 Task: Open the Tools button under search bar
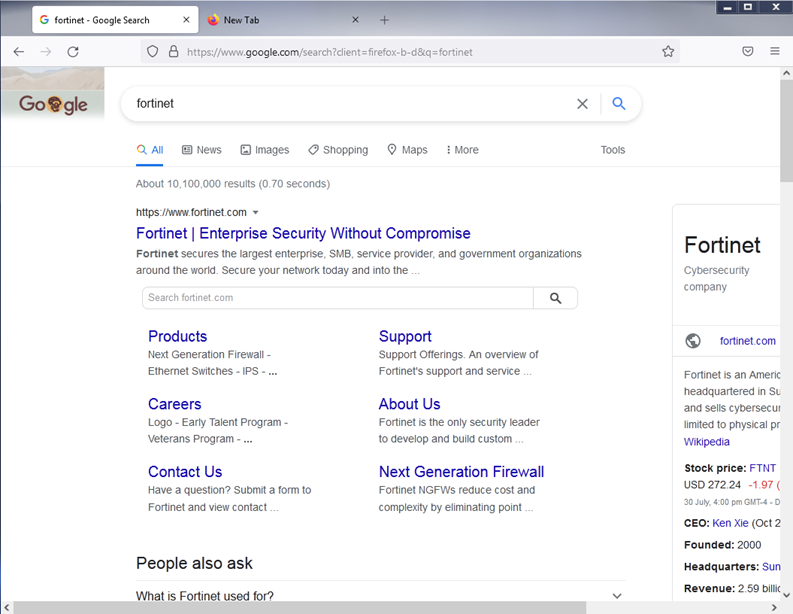(x=612, y=150)
